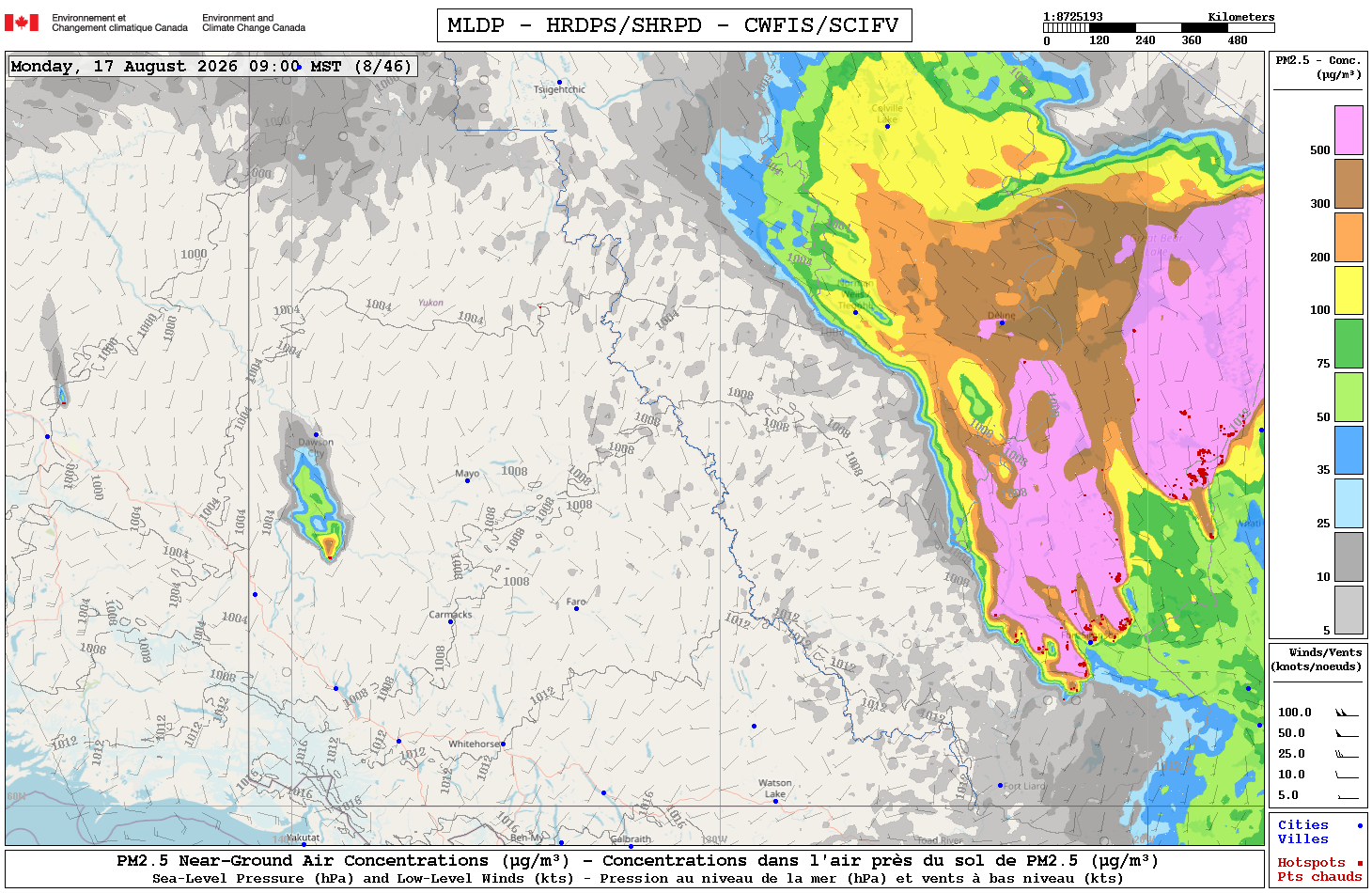Click the dark gray 10–25 legend swatch
The height and width of the screenshot is (893, 1372).
1349,556
